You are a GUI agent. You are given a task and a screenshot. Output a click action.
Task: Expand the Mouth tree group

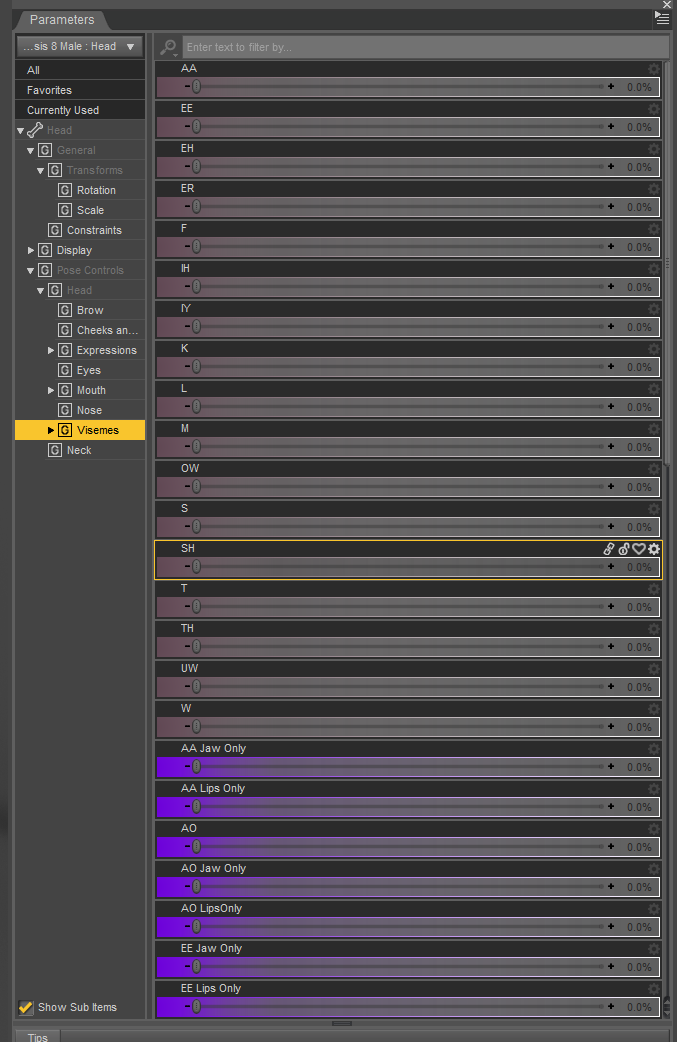tap(52, 390)
